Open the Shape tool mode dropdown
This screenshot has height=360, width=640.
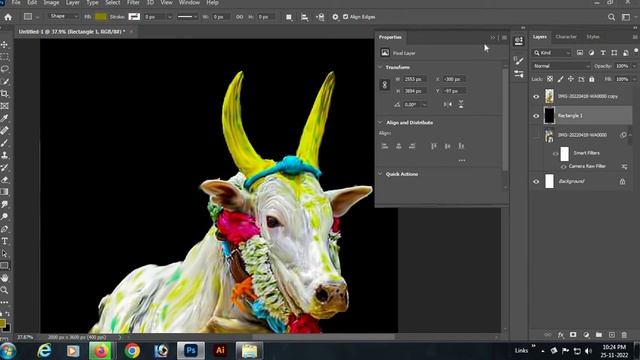coord(64,16)
